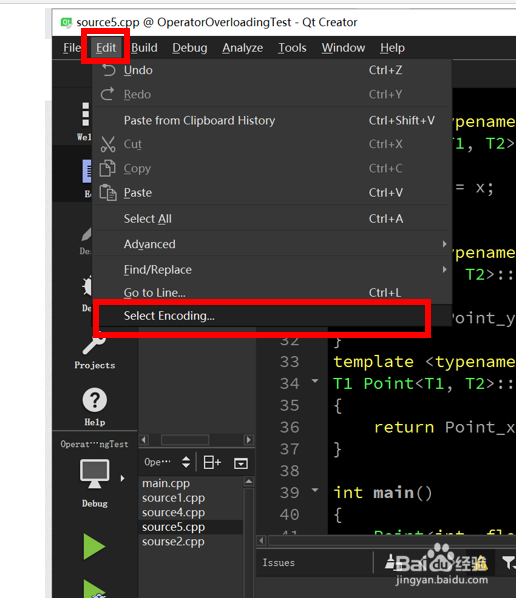516x598 pixels.
Task: Choose Undo from the Edit menu
Action: [x=272, y=71]
